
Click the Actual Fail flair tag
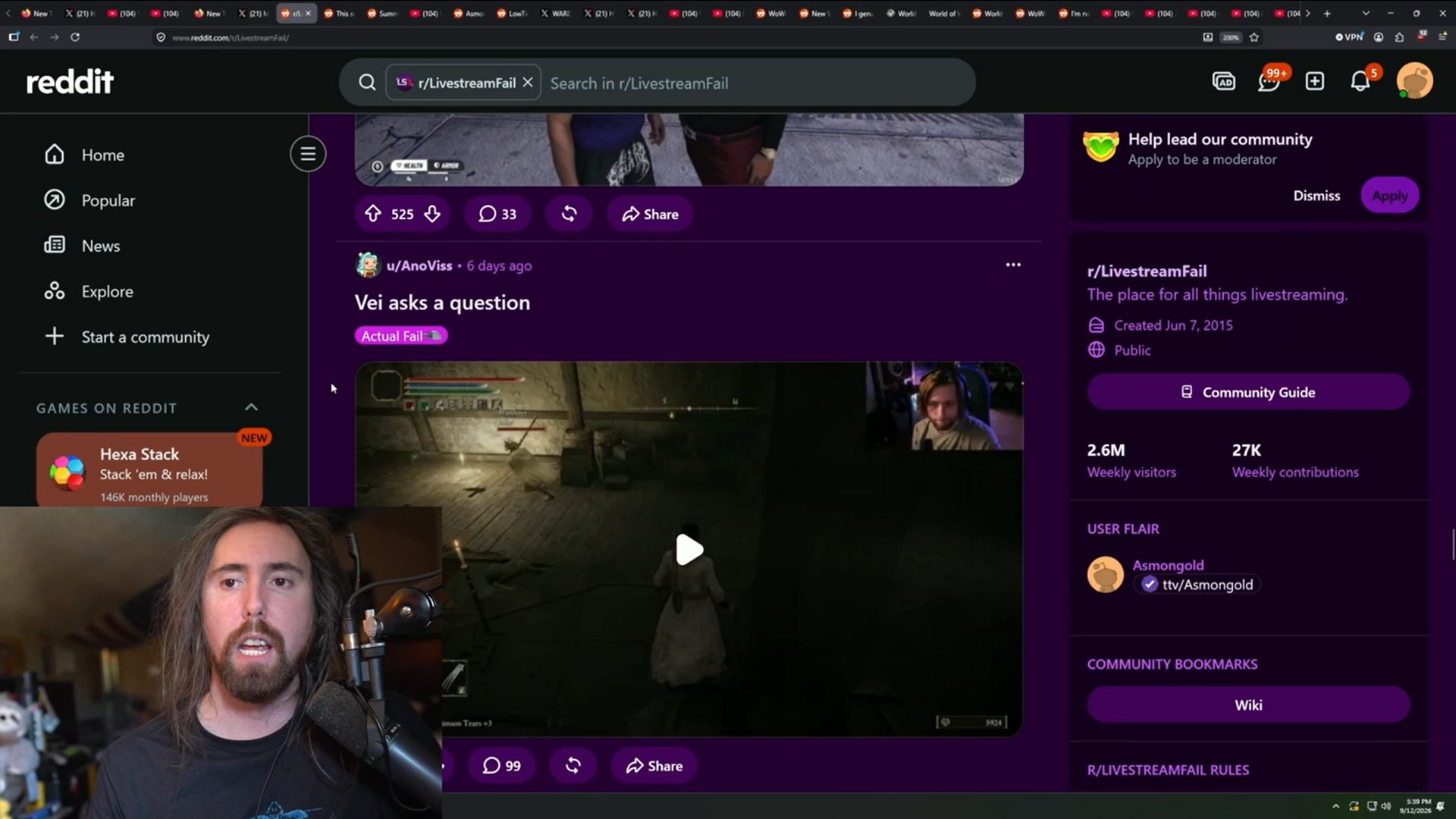(400, 336)
